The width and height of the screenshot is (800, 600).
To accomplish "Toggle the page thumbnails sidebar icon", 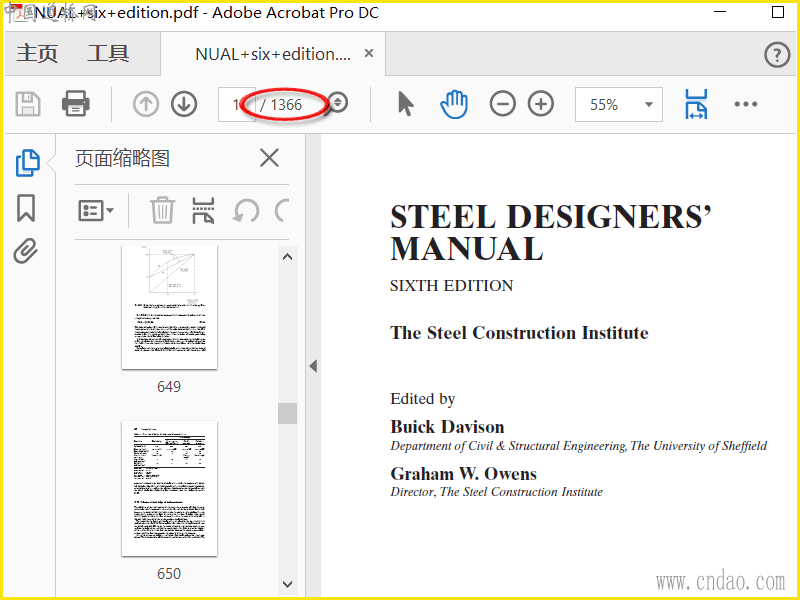I will coord(28,163).
